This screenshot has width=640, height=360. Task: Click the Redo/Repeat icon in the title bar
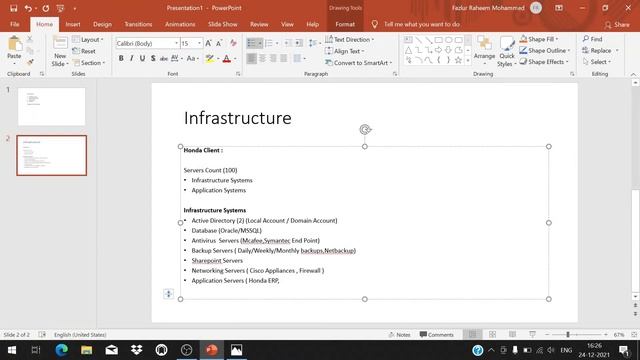(x=46, y=8)
